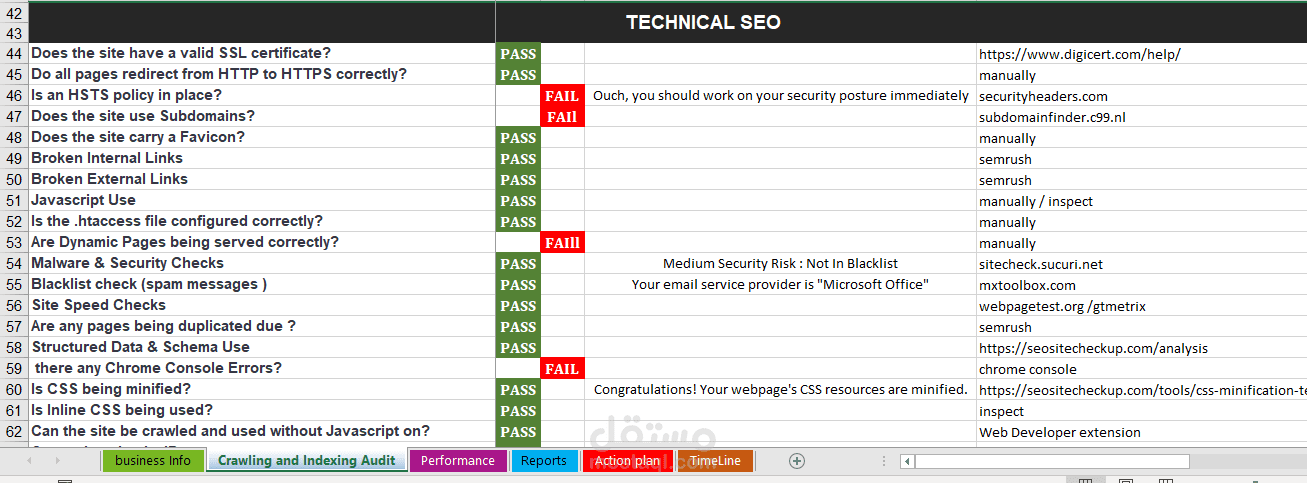1307x483 pixels.
Task: Click PASS cell for valid SSL certificate
Action: pyautogui.click(x=518, y=54)
